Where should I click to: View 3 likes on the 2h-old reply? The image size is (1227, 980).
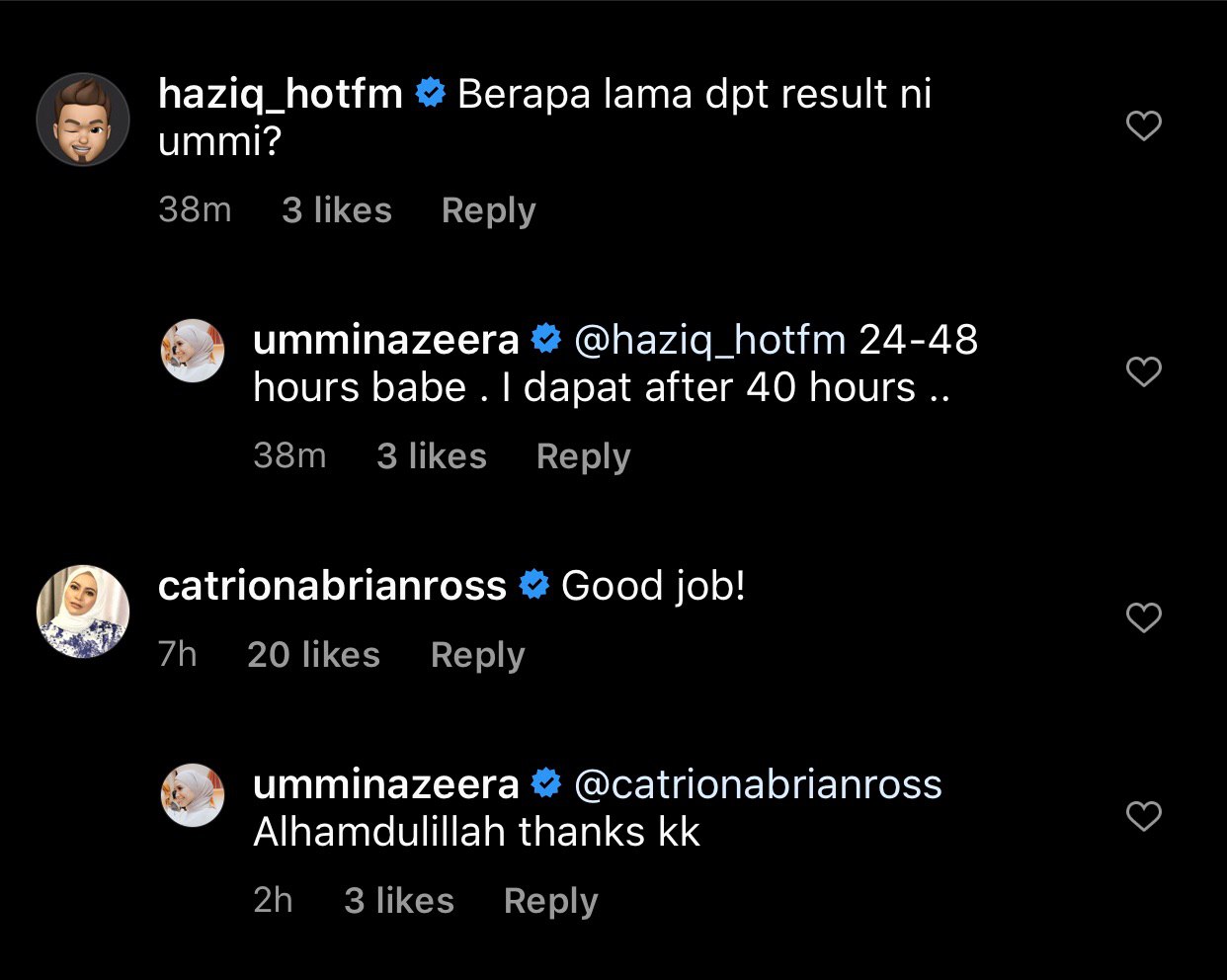399,901
